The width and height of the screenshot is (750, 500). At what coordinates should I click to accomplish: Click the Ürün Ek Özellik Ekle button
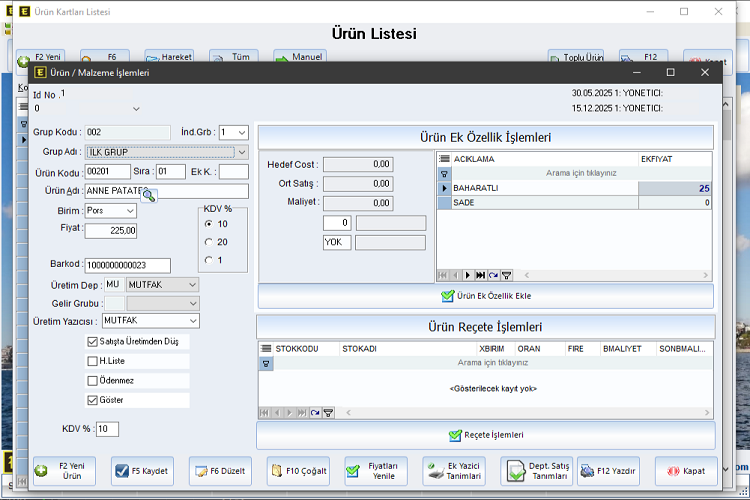(486, 296)
